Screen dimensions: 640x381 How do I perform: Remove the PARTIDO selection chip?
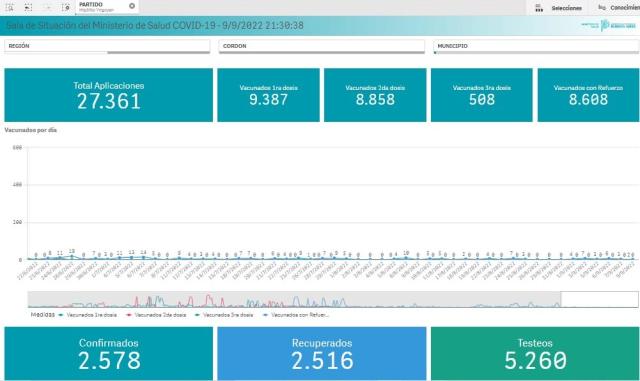[132, 6]
